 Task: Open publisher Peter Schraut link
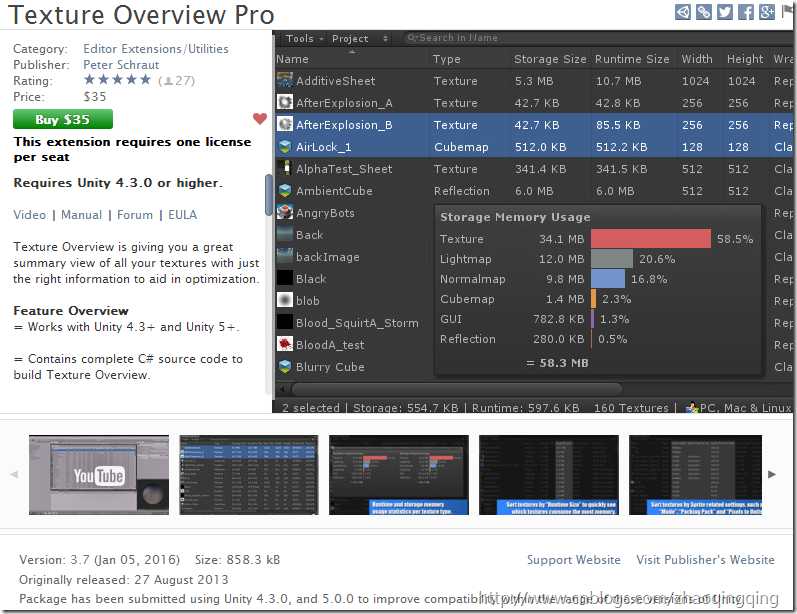121,65
